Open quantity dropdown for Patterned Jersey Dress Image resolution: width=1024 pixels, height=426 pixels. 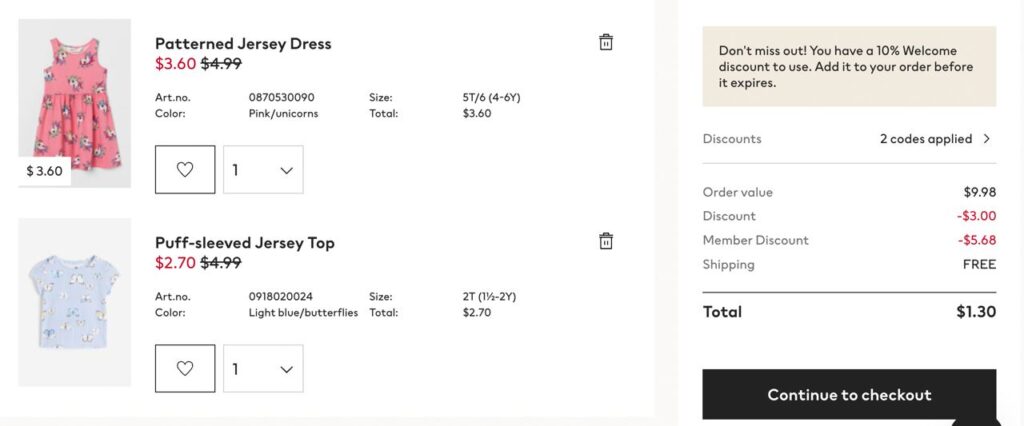pyautogui.click(x=263, y=170)
